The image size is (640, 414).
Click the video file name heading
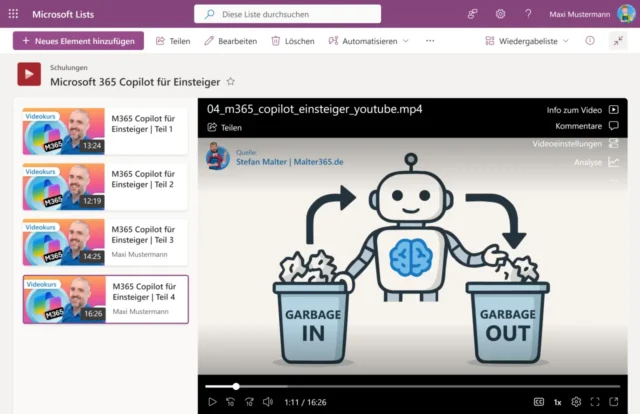pyautogui.click(x=315, y=109)
